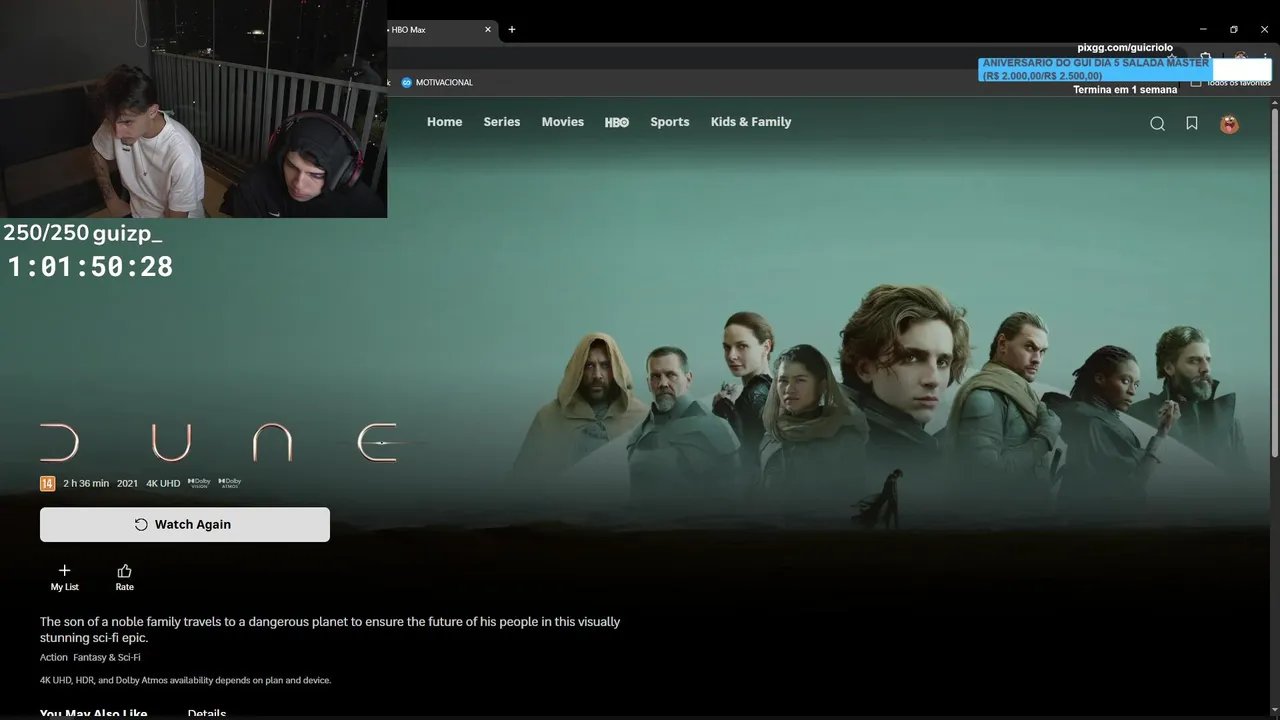
Task: Rate Dune with the thumbs-up icon
Action: 124,577
